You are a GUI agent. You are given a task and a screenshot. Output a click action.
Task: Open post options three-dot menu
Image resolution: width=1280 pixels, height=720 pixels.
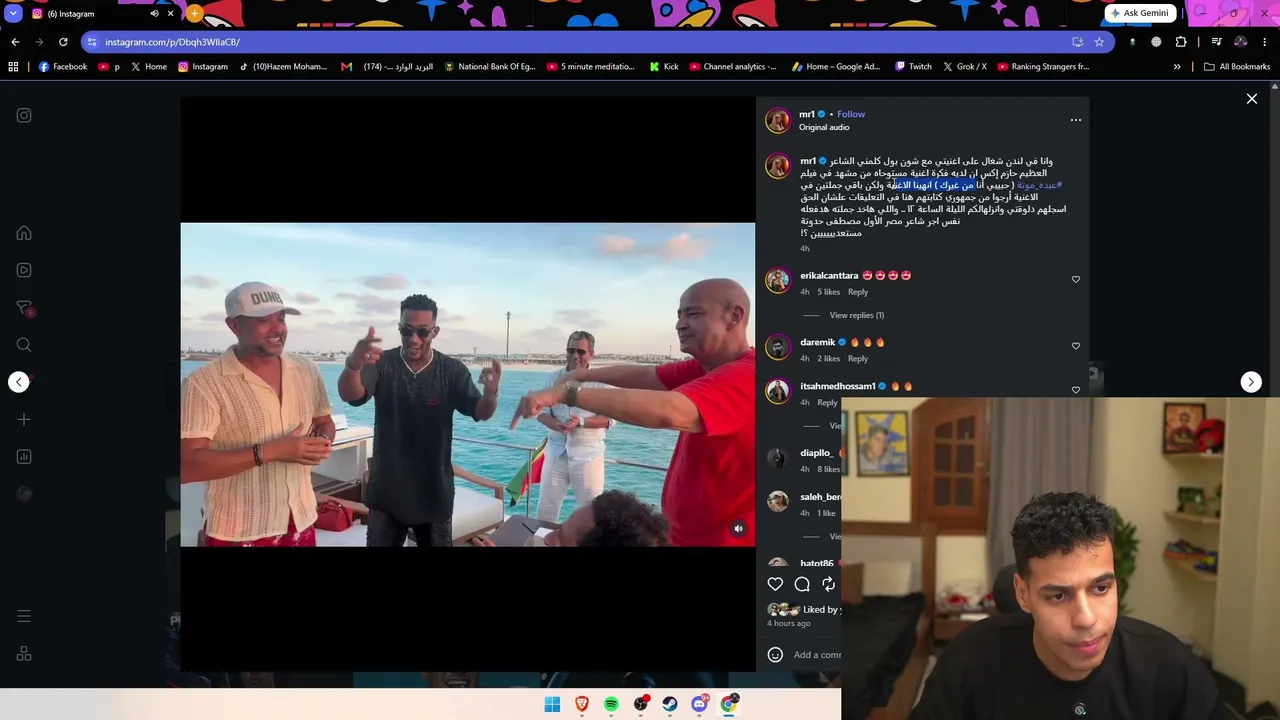[x=1076, y=120]
